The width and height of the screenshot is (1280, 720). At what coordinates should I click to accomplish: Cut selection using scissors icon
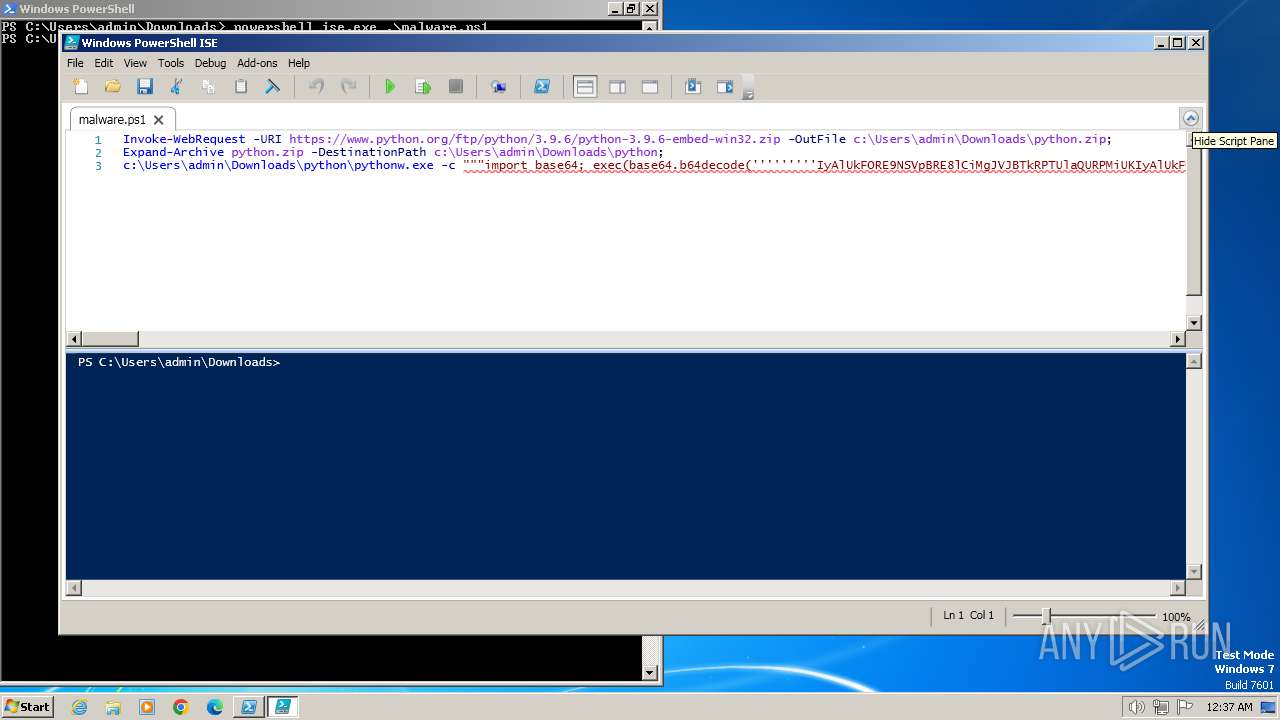tap(177, 87)
